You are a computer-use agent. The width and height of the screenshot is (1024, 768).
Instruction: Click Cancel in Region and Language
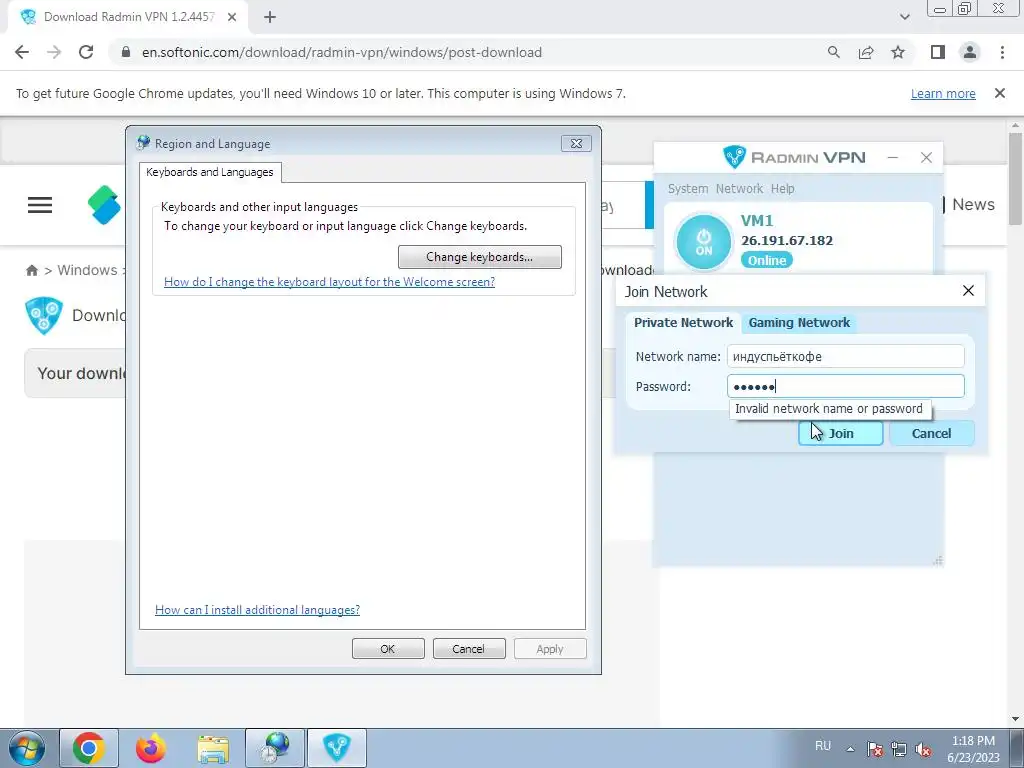[469, 649]
